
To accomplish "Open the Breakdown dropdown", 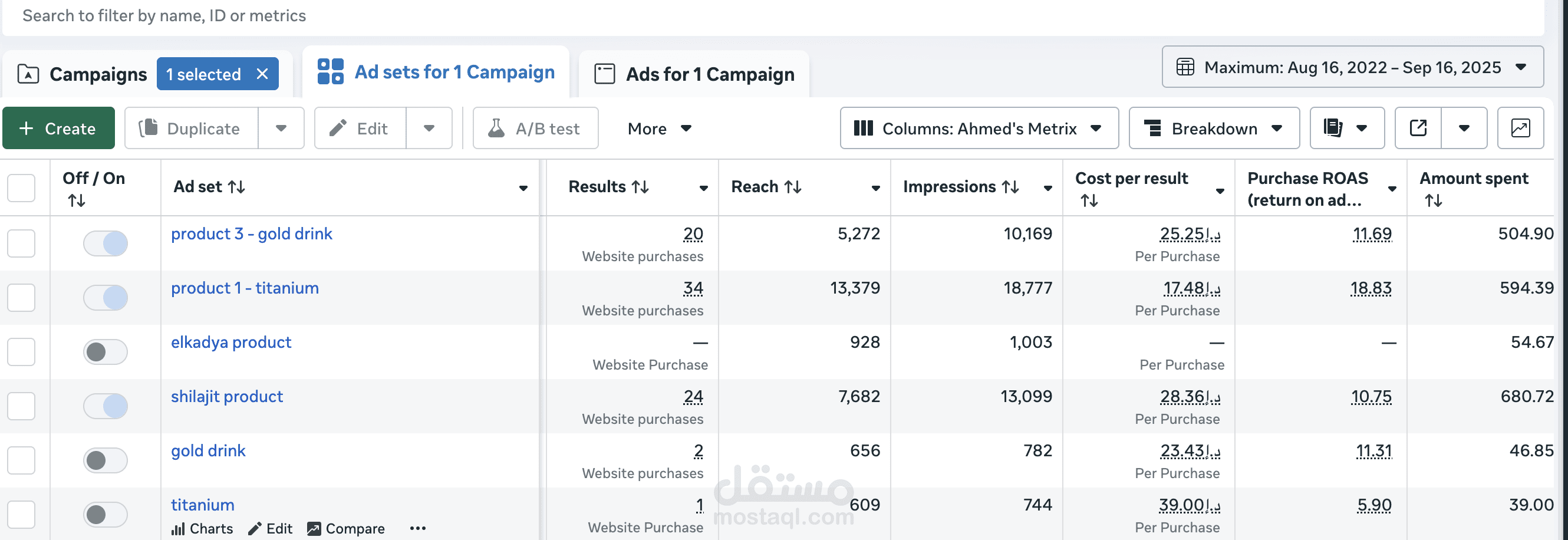I will (1214, 128).
